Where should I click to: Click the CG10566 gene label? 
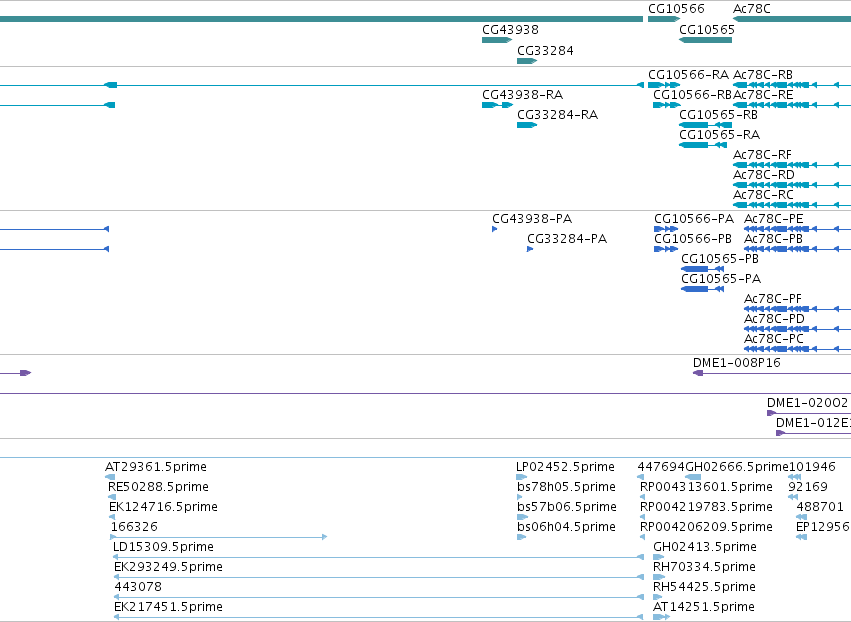(676, 9)
